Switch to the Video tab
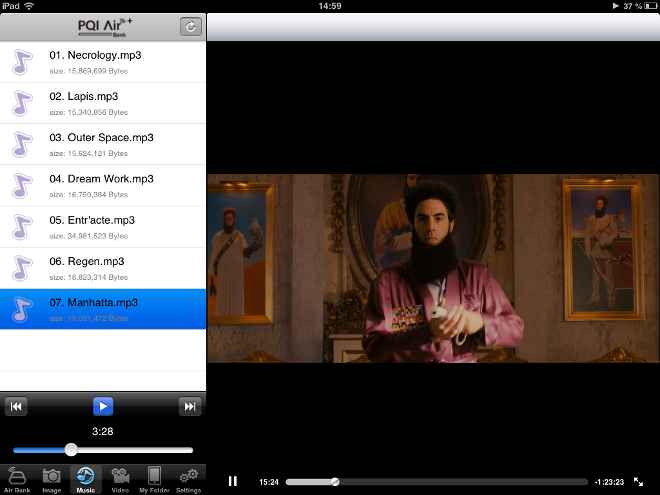This screenshot has width=660, height=495. [120, 480]
